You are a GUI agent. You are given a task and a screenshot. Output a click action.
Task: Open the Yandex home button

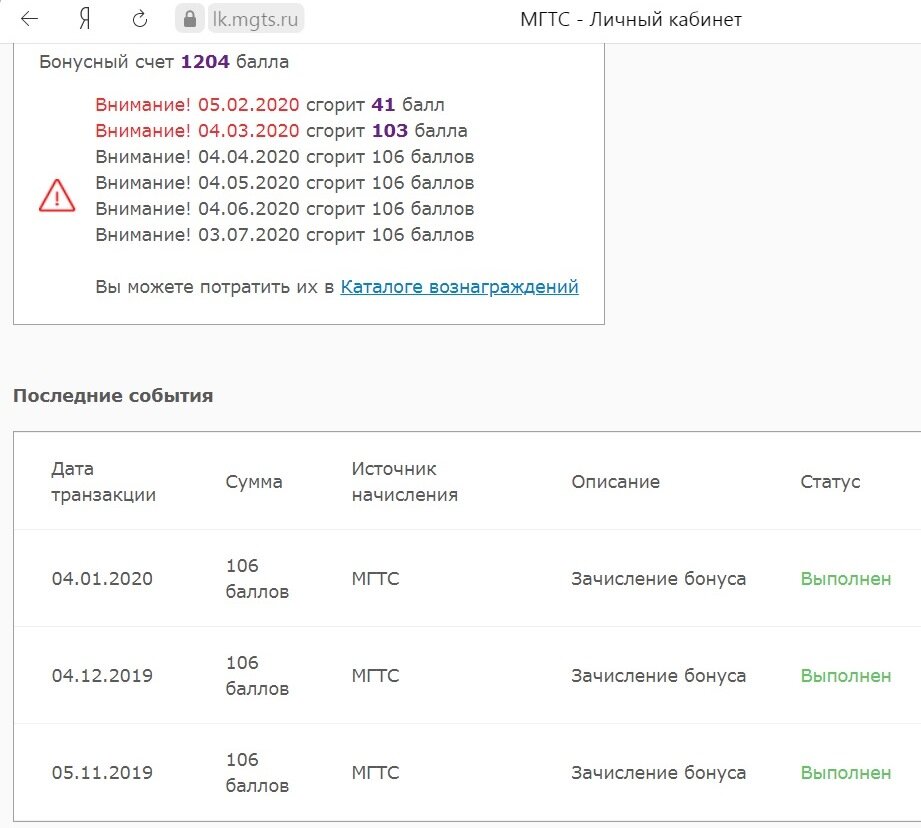pyautogui.click(x=85, y=19)
